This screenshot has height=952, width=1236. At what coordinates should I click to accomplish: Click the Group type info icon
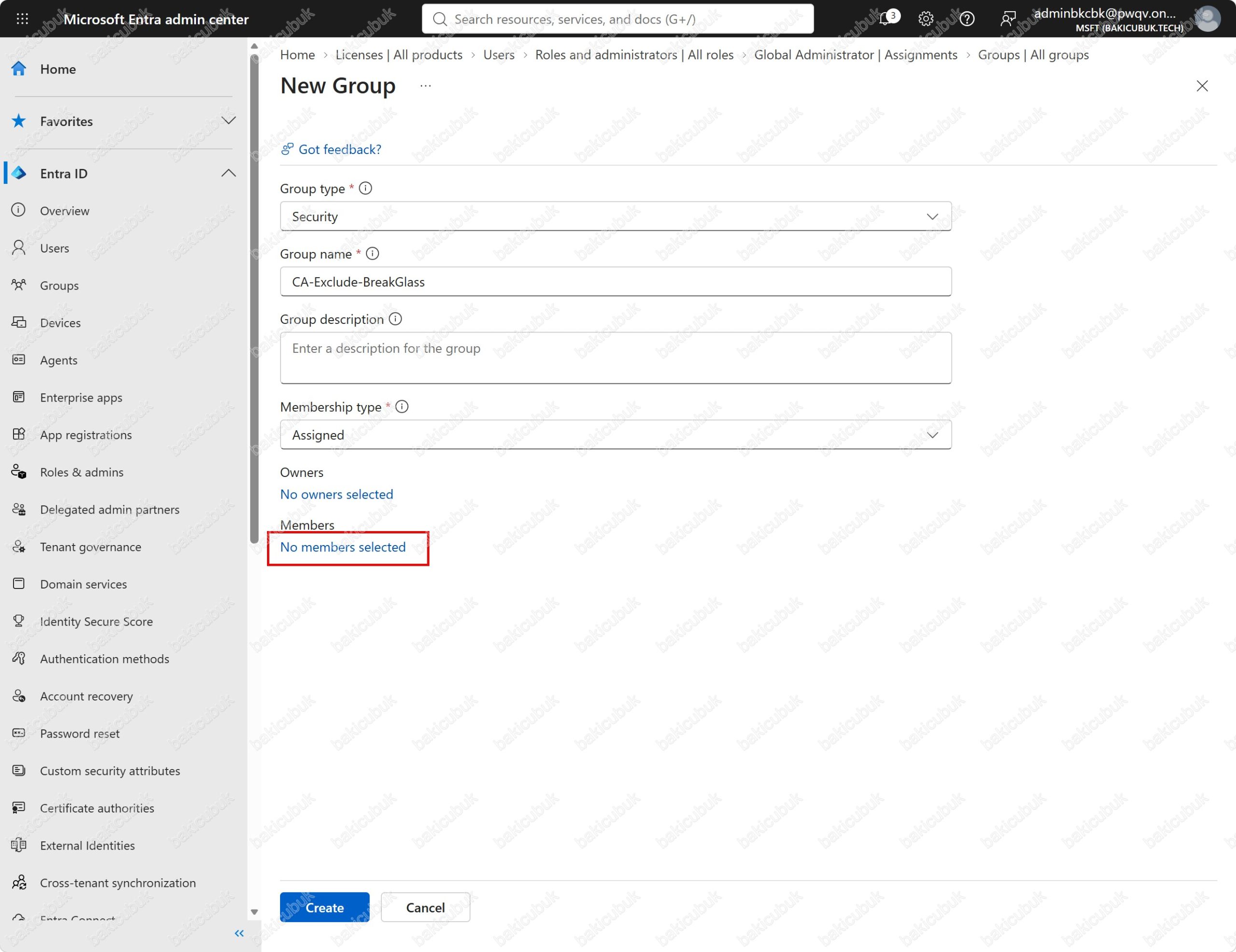tap(365, 188)
